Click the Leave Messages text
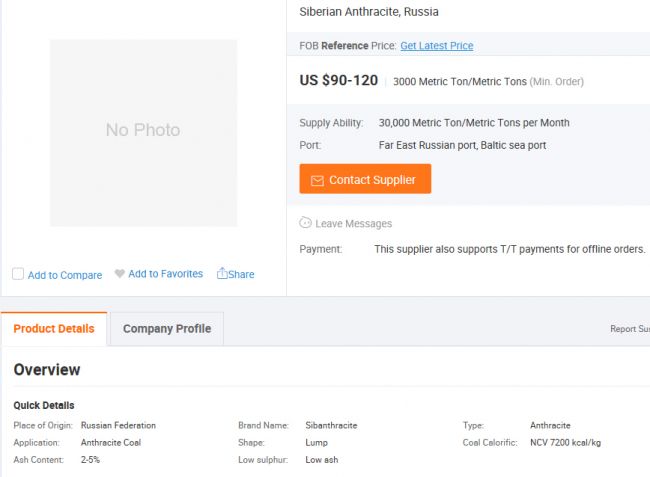 pos(354,224)
